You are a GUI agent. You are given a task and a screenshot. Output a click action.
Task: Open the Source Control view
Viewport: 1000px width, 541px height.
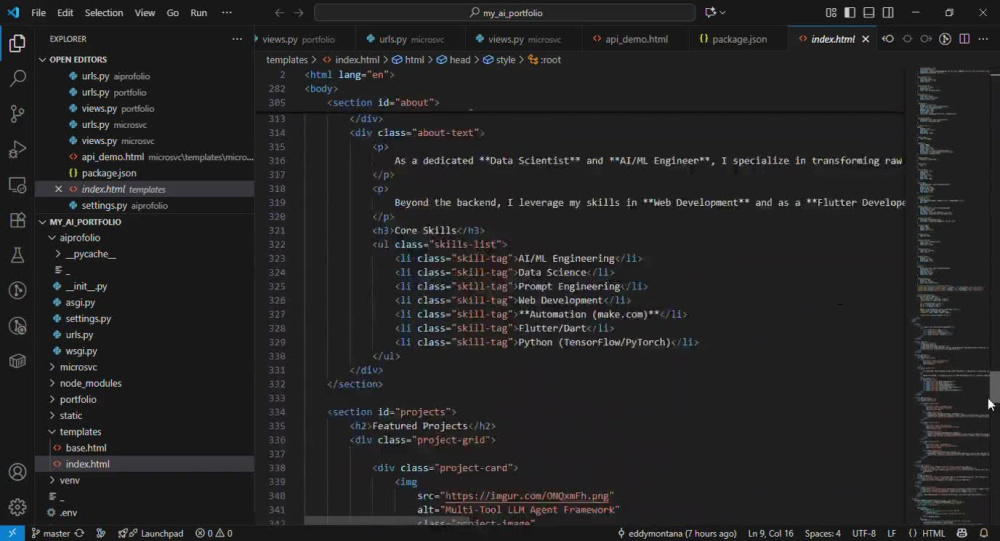coord(17,114)
